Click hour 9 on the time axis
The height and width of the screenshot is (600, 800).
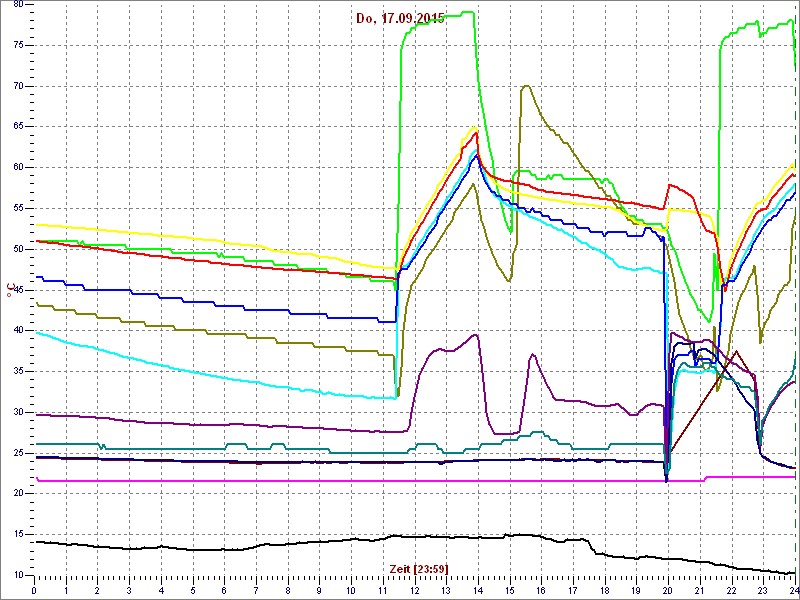(x=319, y=591)
